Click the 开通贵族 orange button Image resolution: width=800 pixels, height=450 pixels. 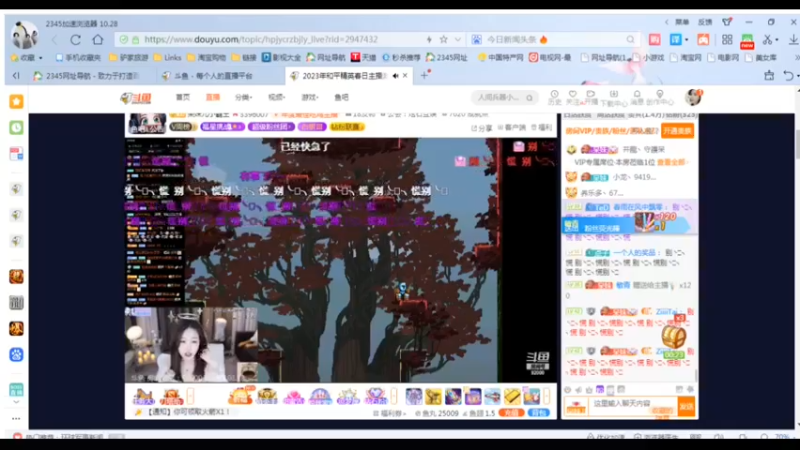click(678, 131)
